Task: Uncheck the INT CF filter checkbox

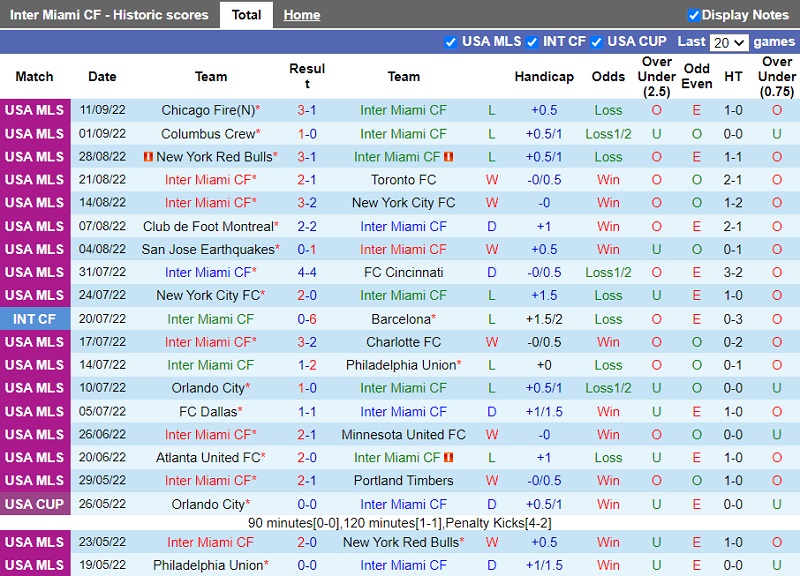Action: [532, 42]
